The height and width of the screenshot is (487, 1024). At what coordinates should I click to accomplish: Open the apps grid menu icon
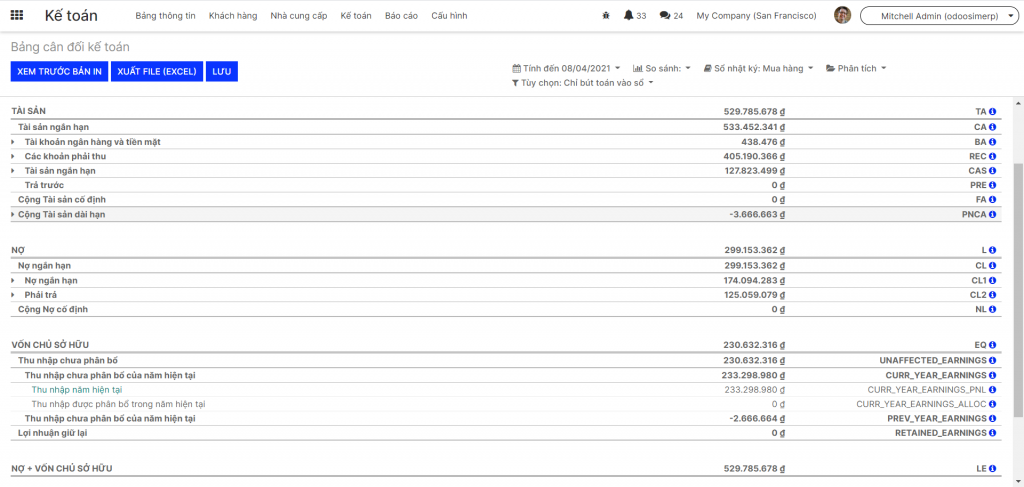point(18,16)
